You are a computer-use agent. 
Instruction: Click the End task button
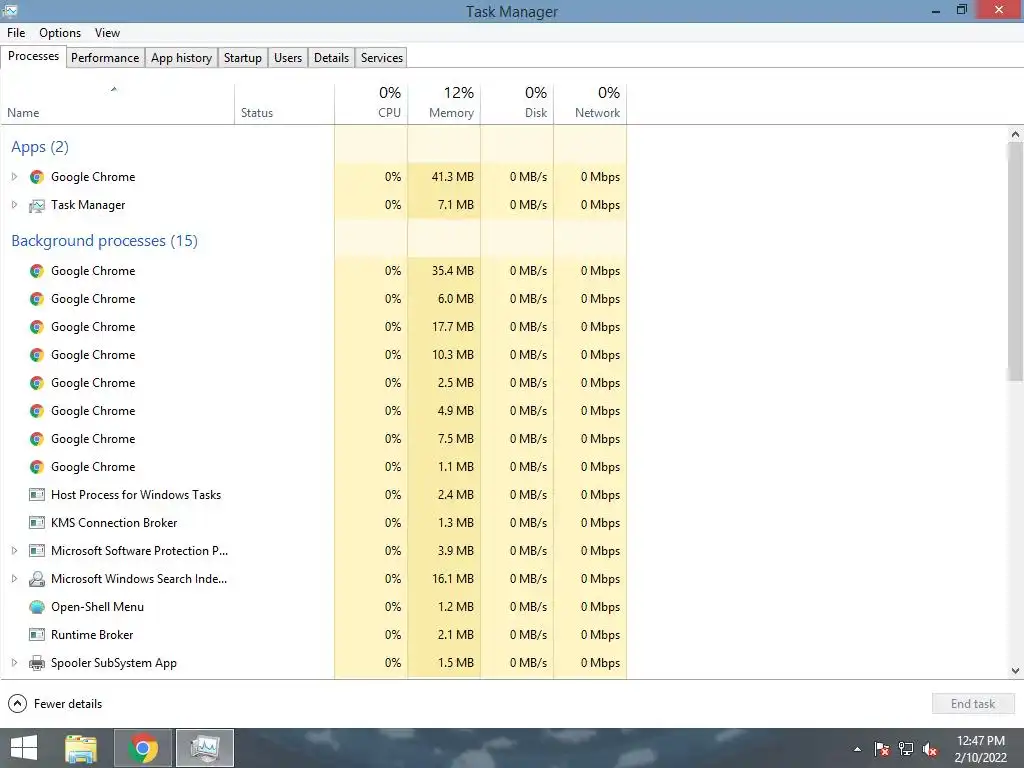[x=973, y=703]
